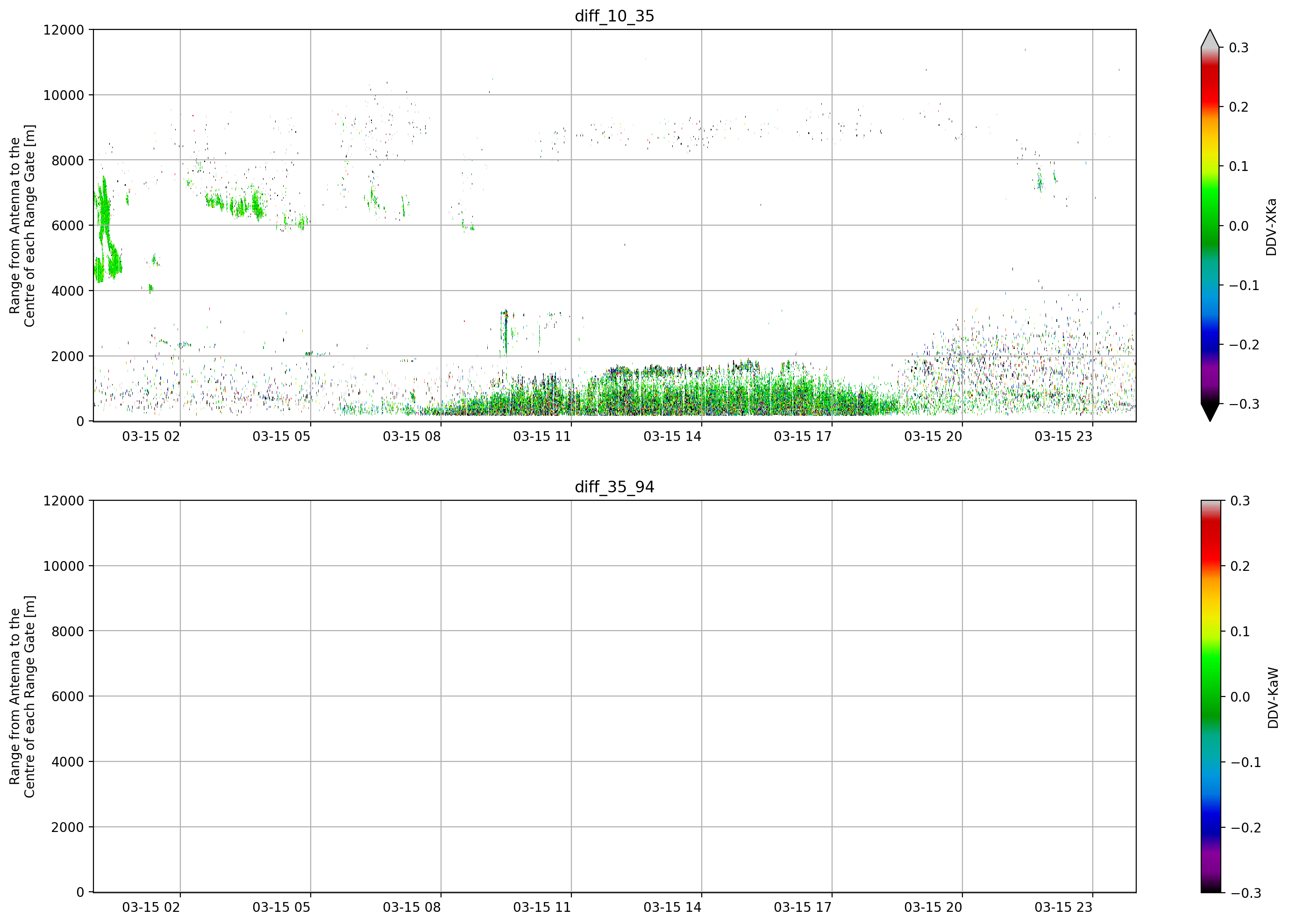Screen dimensions: 1289x924
Task: Click the dense low-level echo around 03-15 14
Action: pos(701,392)
